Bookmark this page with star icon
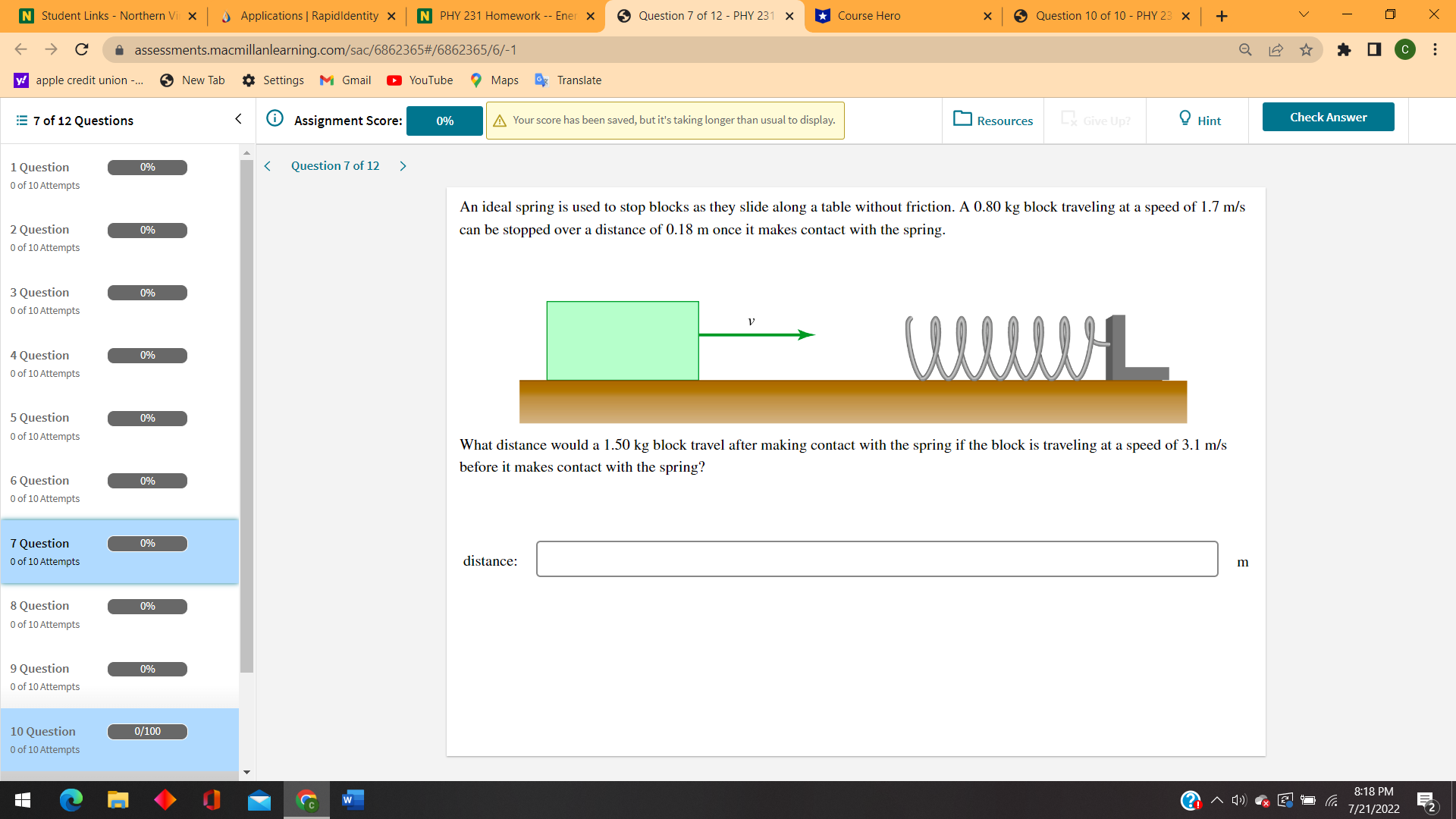Viewport: 1456px width, 819px height. tap(1306, 50)
